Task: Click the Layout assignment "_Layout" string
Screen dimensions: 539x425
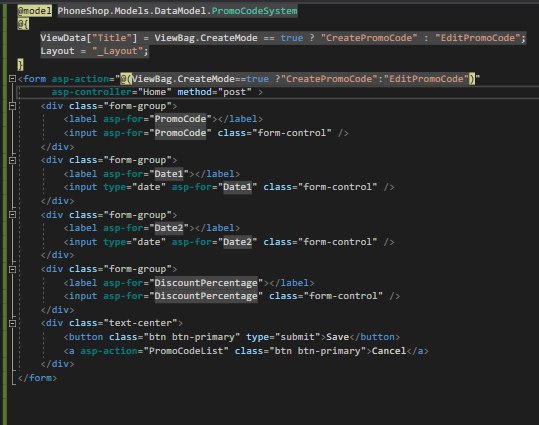Action: (x=118, y=51)
